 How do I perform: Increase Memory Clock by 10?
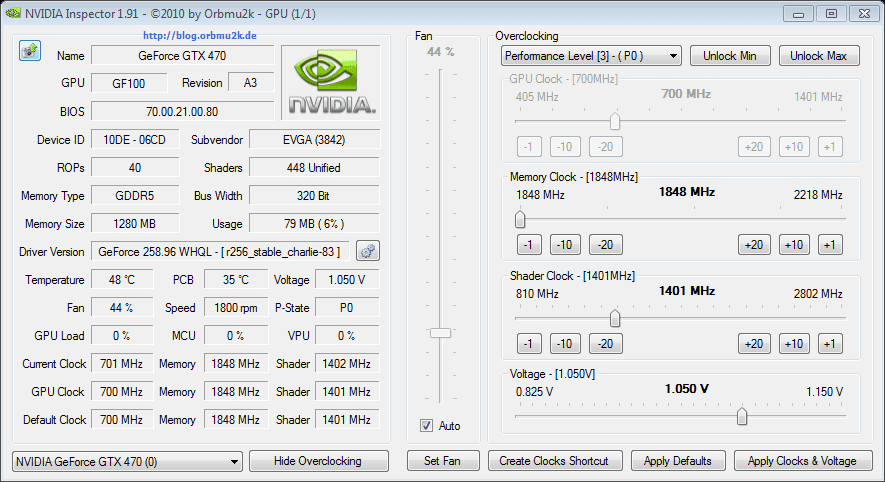(x=794, y=245)
